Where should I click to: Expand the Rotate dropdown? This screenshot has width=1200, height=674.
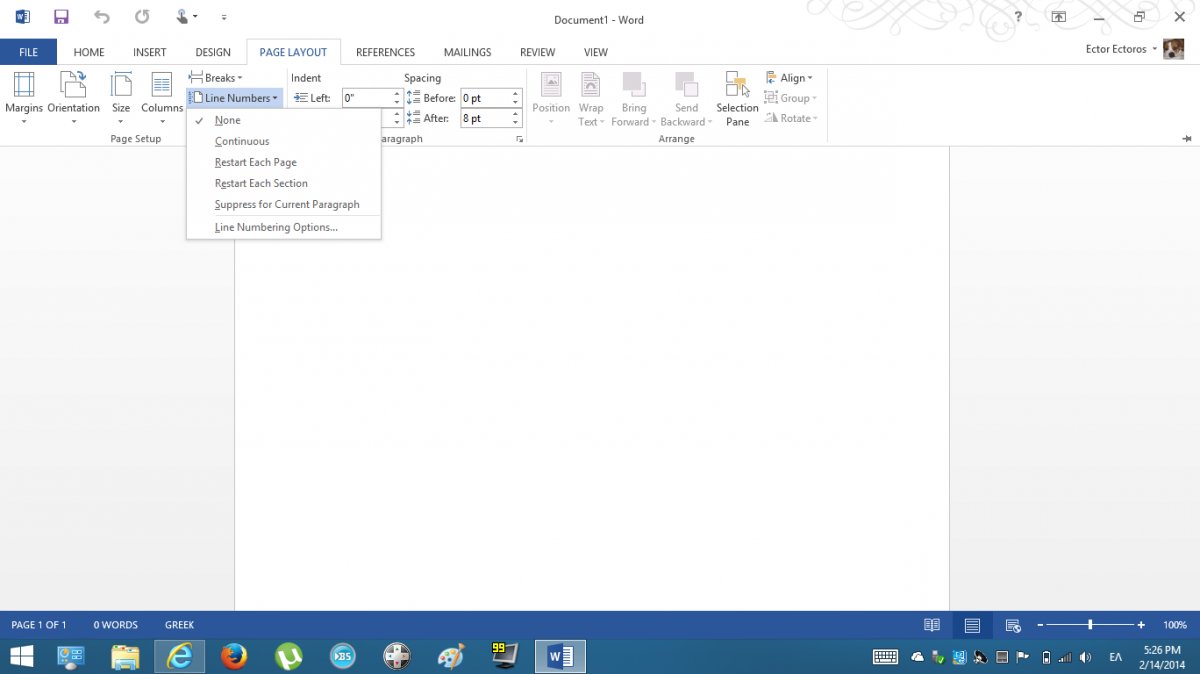790,118
